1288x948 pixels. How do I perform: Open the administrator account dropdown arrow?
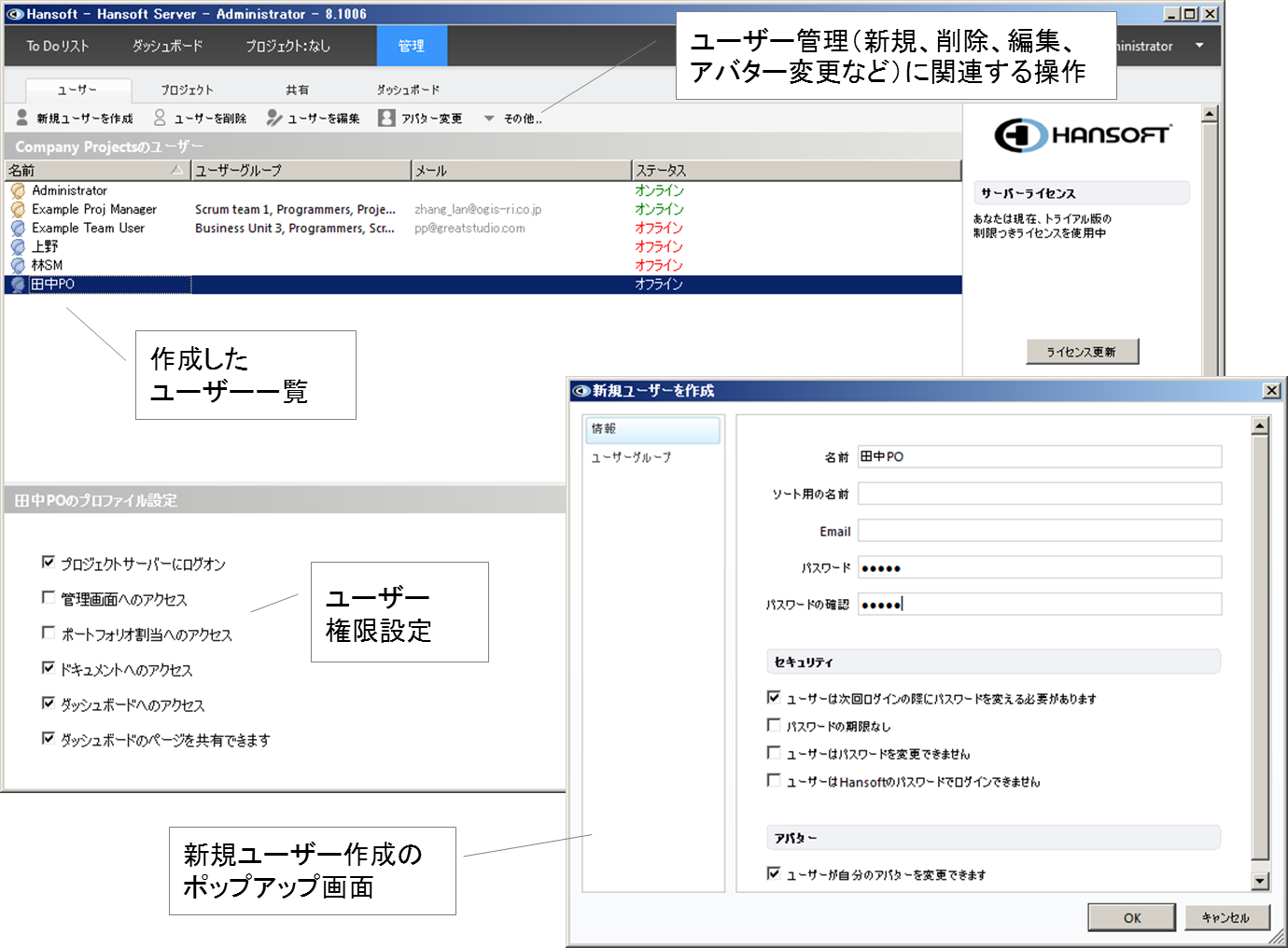(x=1199, y=46)
